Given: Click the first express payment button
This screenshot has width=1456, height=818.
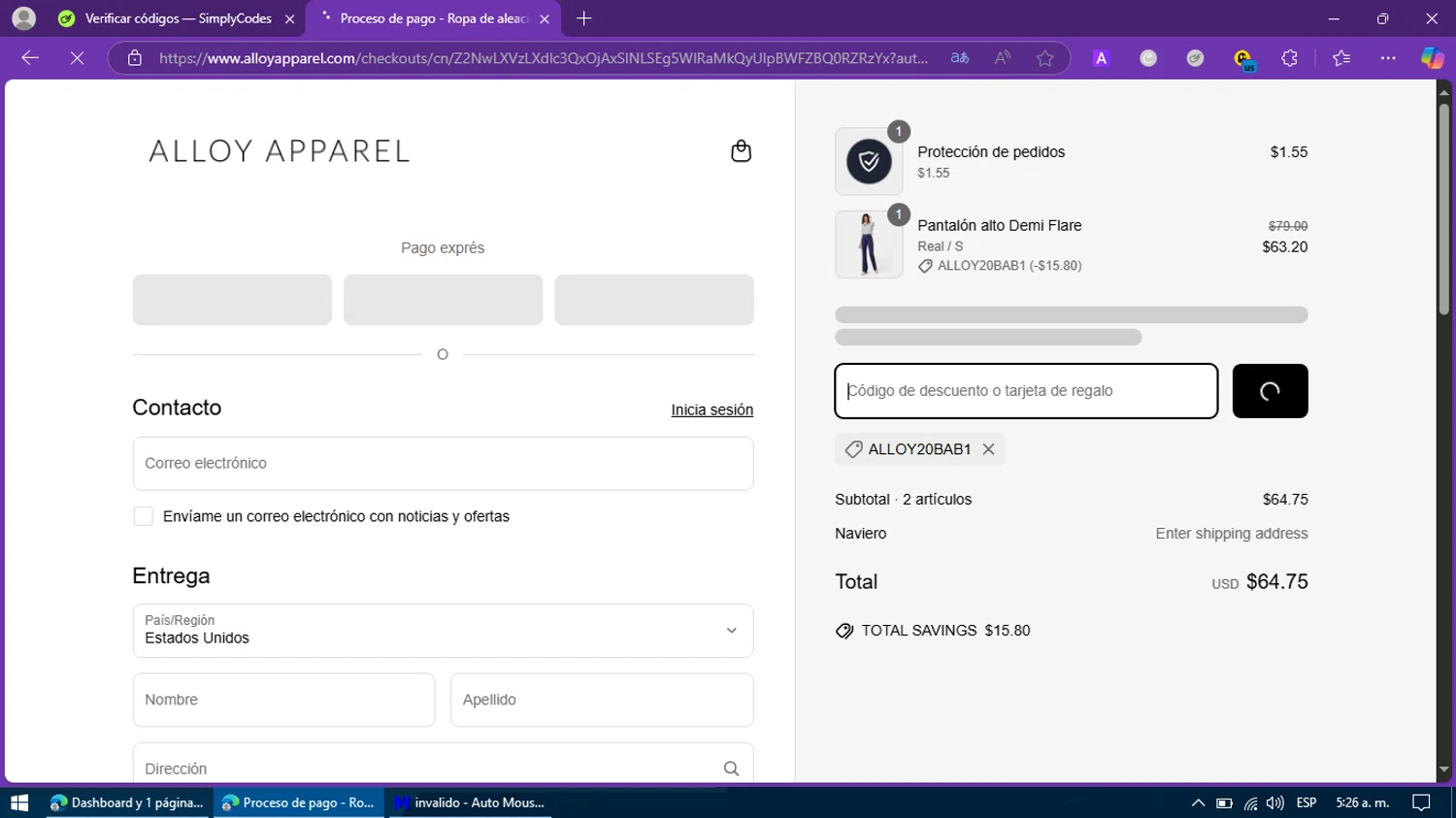Looking at the screenshot, I should (x=232, y=300).
